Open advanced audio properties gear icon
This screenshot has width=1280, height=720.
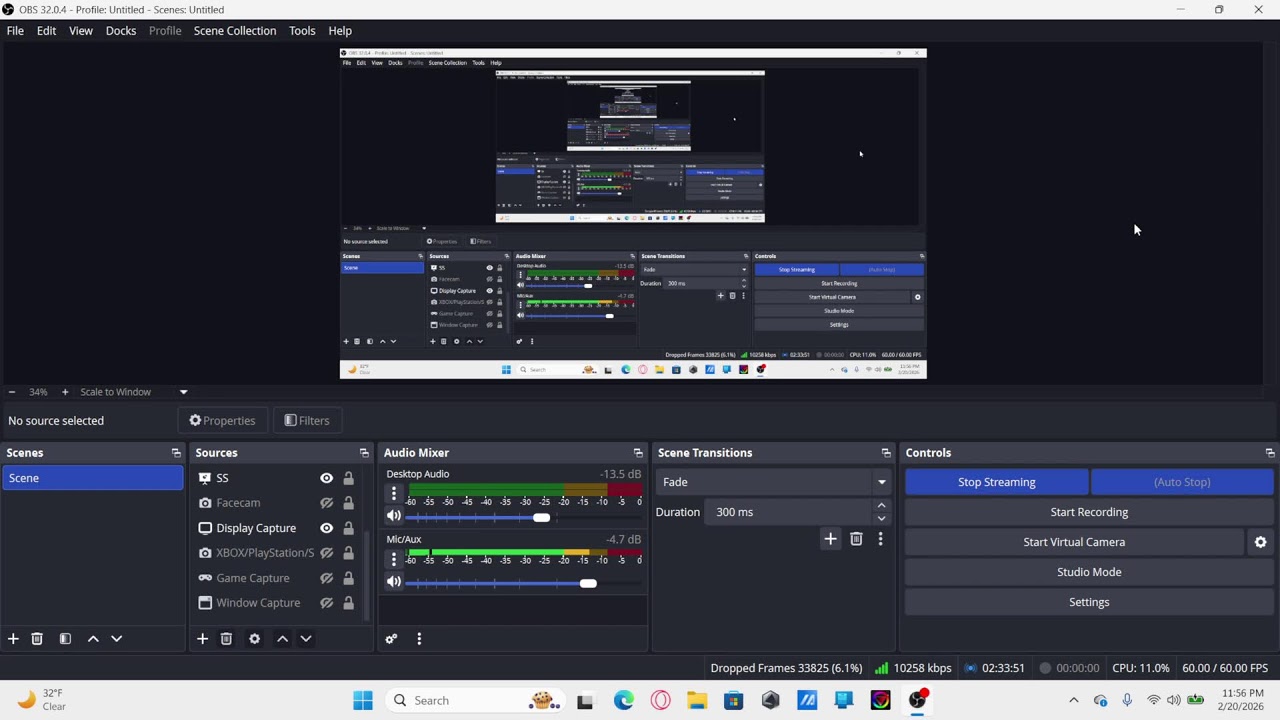pos(391,639)
